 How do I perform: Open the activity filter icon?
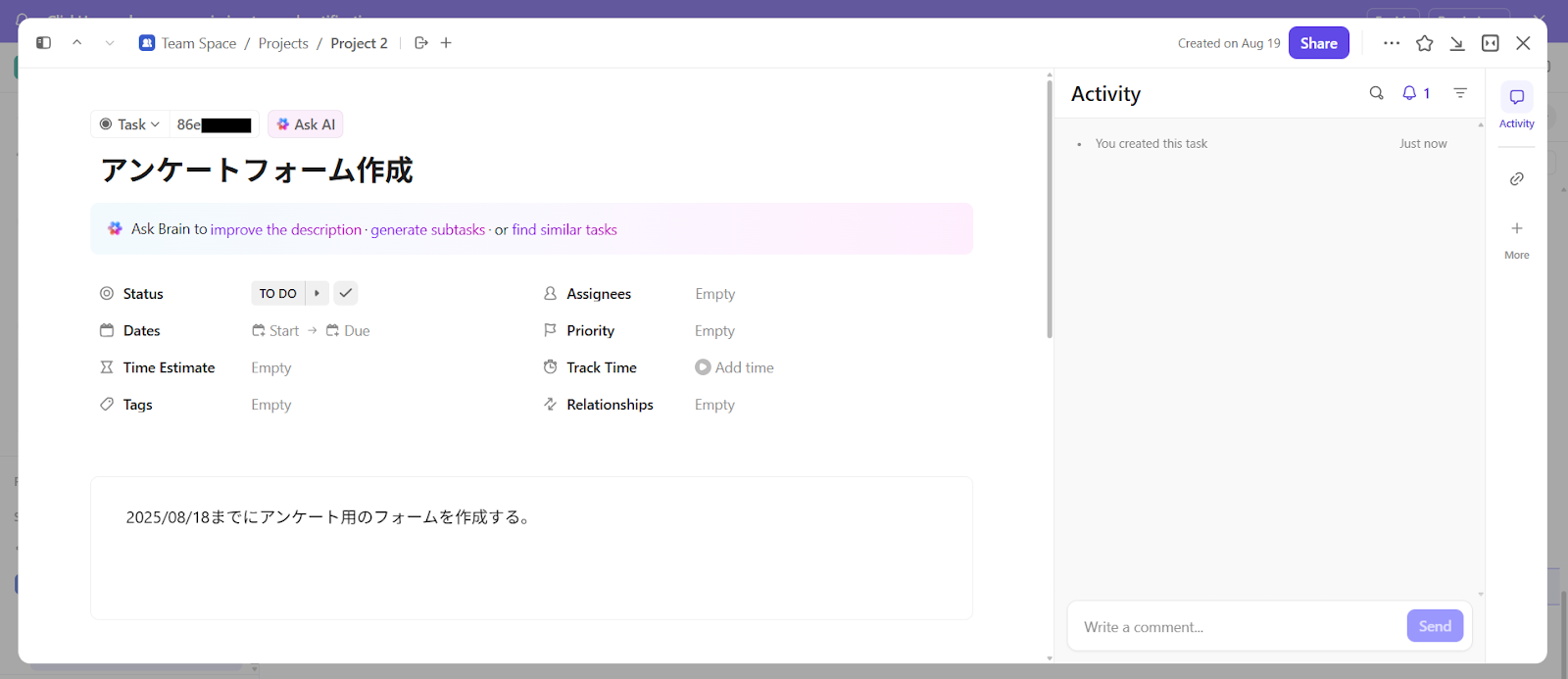coord(1460,93)
